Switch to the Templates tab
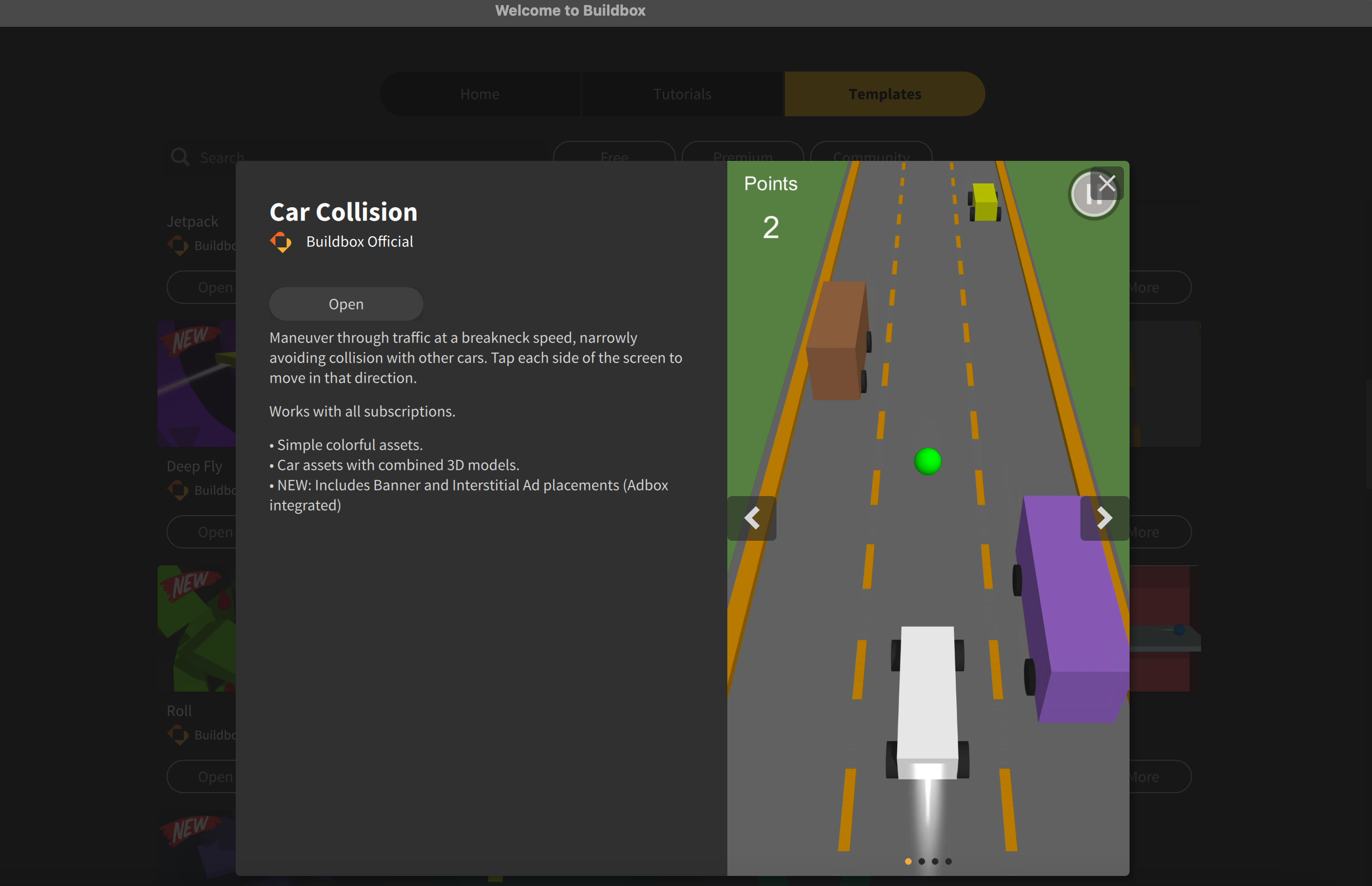The image size is (1372, 886). [x=885, y=94]
